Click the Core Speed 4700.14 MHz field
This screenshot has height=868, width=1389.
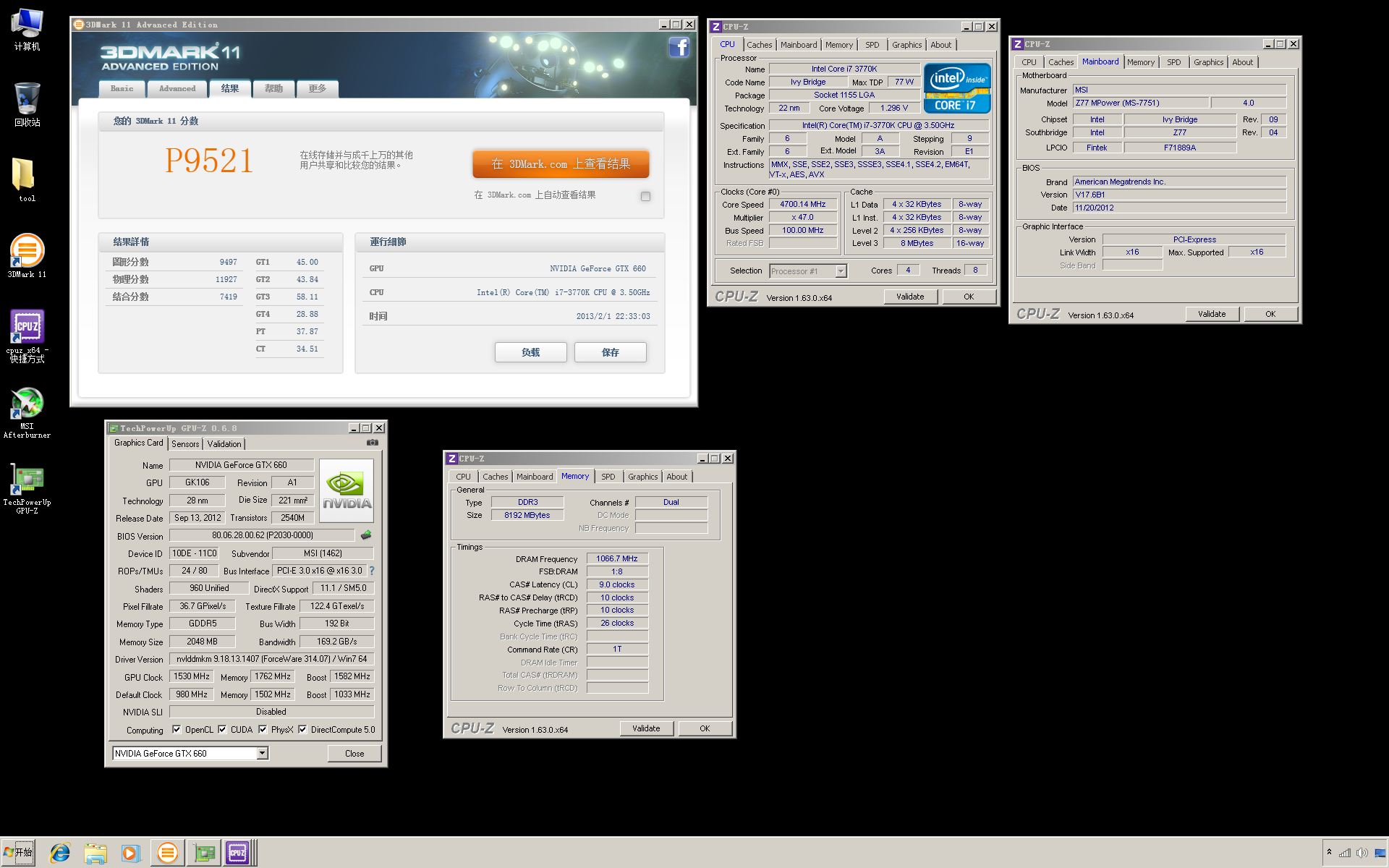(x=803, y=205)
